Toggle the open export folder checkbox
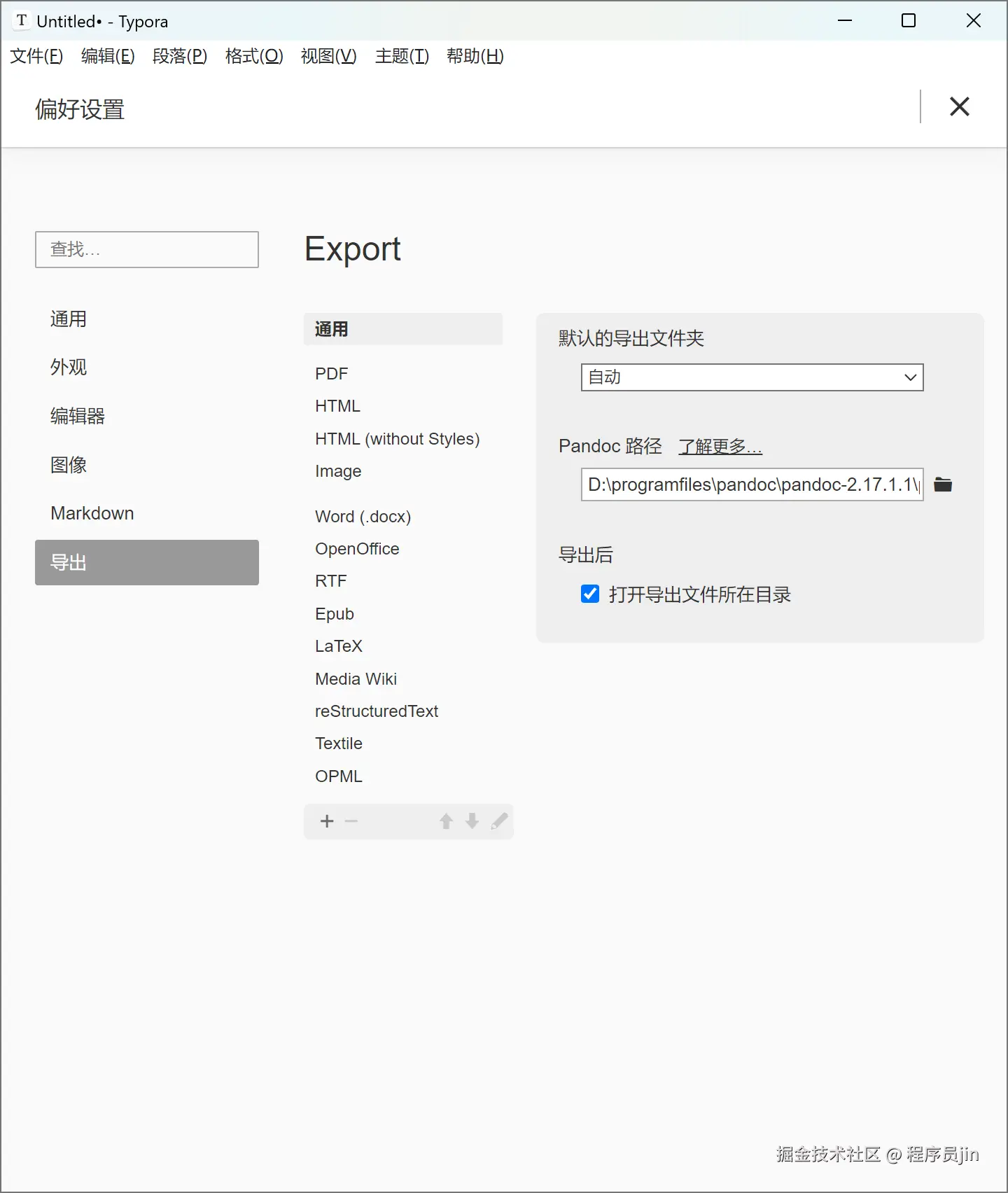This screenshot has height=1193, width=1008. [x=590, y=594]
